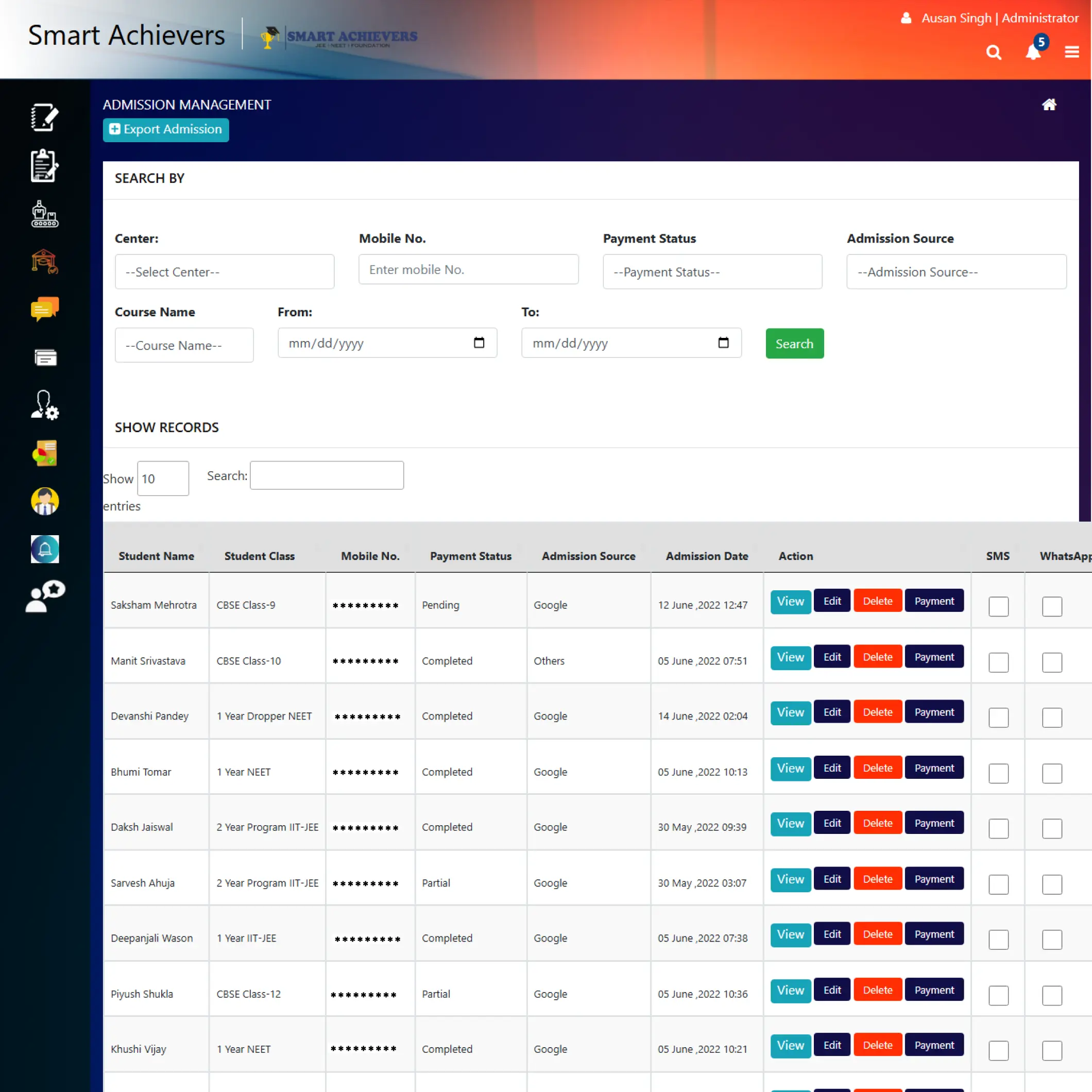The width and height of the screenshot is (1092, 1092).
Task: Sort table by Student Name column header
Action: (156, 556)
